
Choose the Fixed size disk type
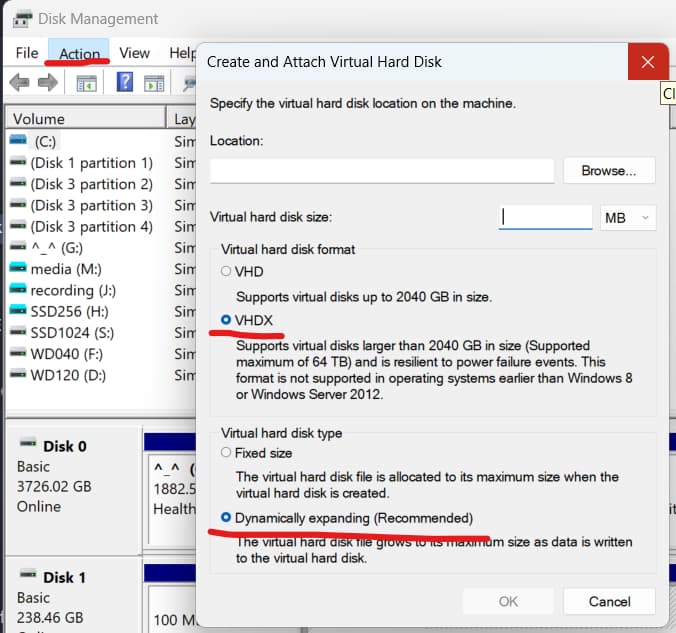click(x=226, y=453)
